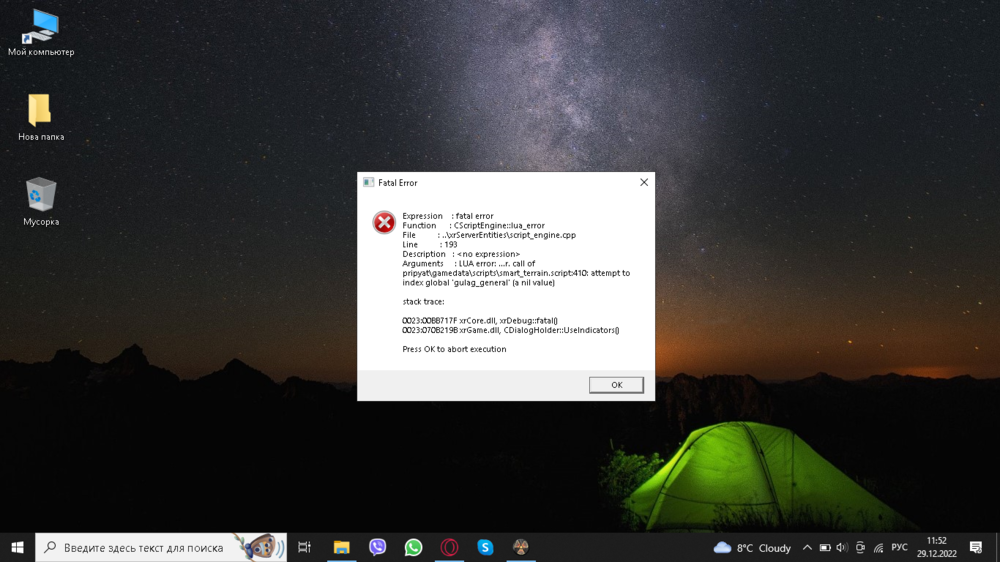Open File Explorer from the taskbar
1000x562 pixels.
tap(341, 547)
